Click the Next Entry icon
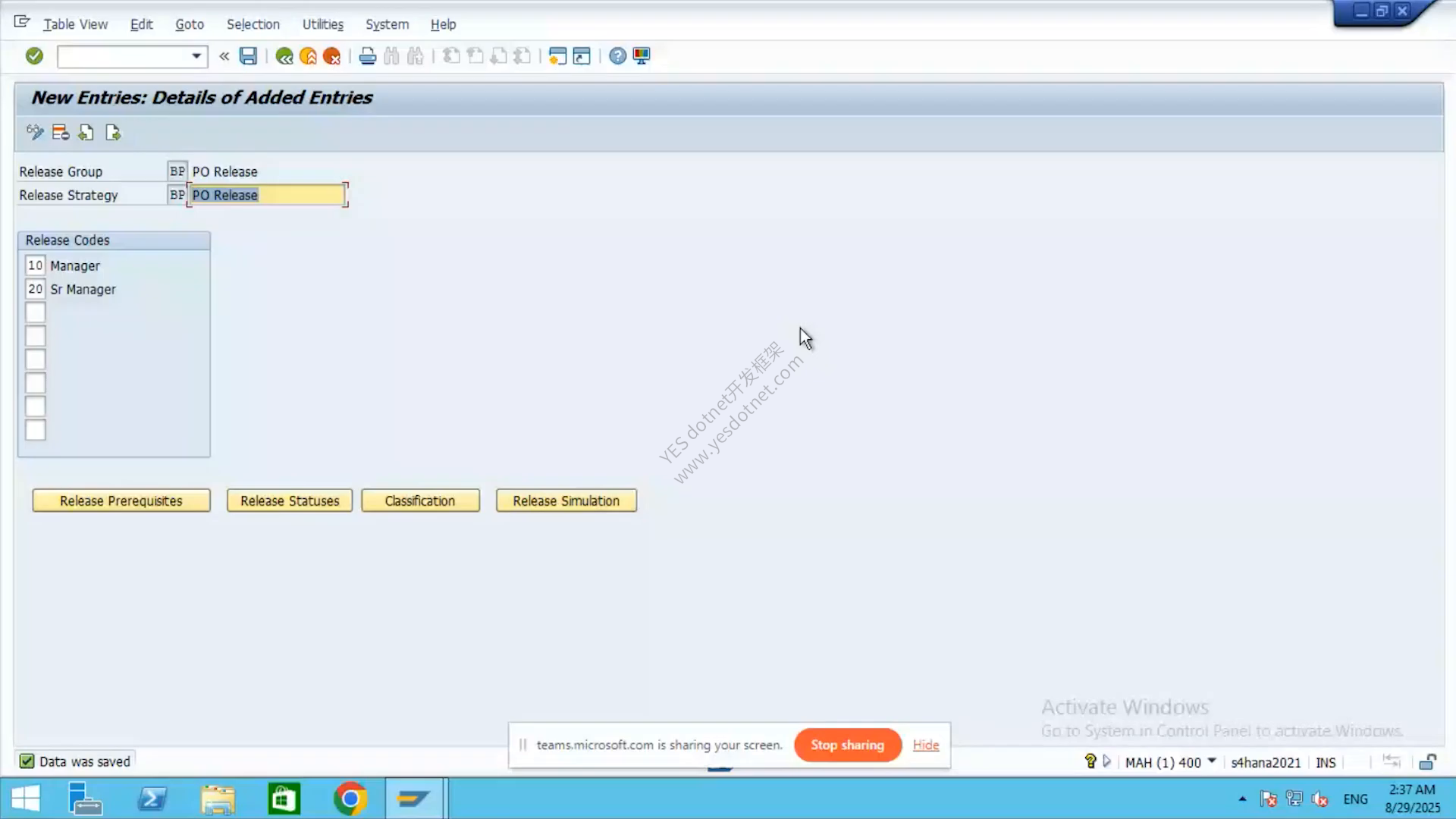 113,133
